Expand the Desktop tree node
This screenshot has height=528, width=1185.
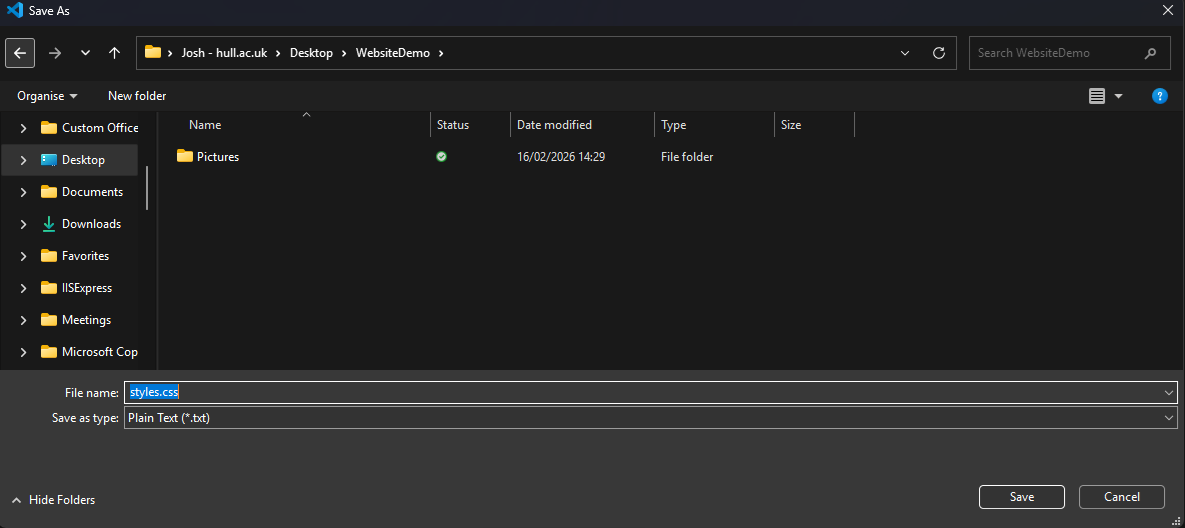pos(23,160)
